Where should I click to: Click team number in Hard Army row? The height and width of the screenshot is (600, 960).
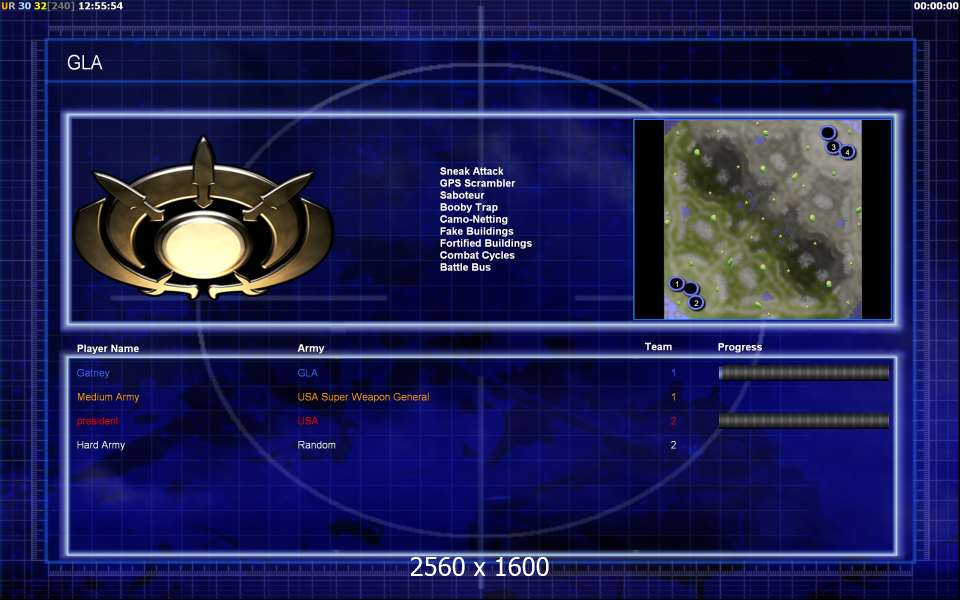coord(673,445)
